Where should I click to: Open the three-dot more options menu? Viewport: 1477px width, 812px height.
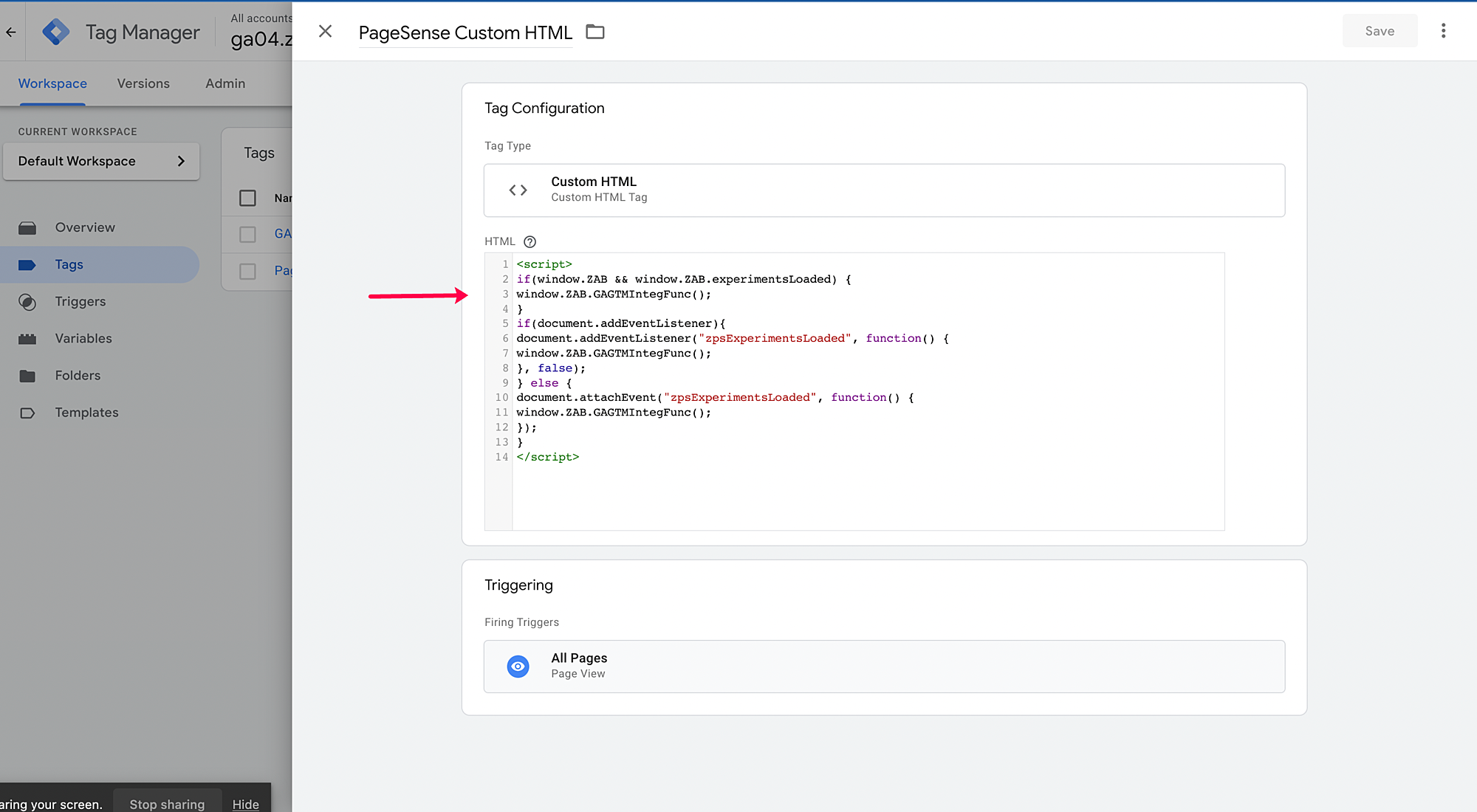pos(1443,31)
